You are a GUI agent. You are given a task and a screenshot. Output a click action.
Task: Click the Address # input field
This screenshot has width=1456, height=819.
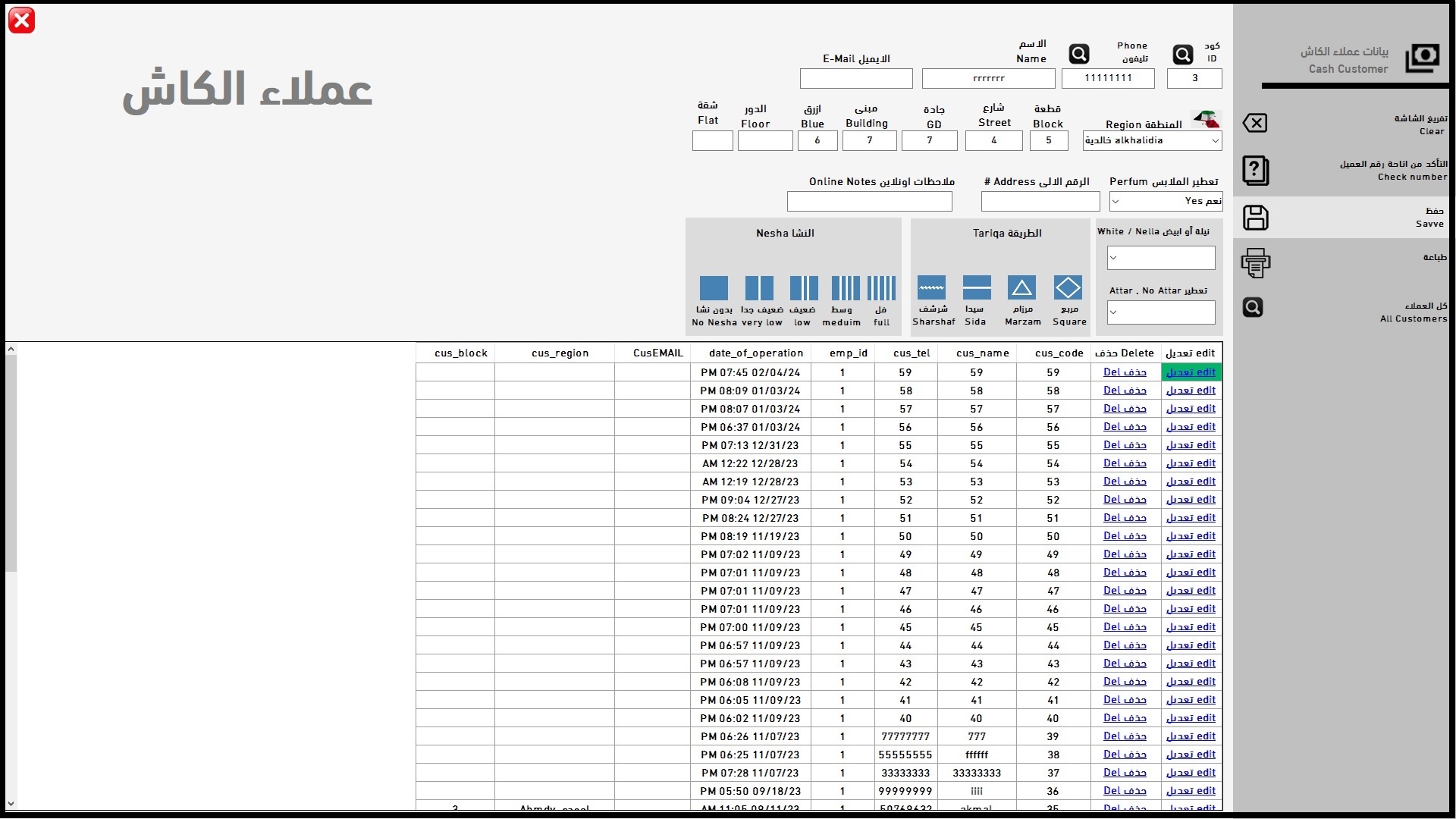tap(1040, 201)
